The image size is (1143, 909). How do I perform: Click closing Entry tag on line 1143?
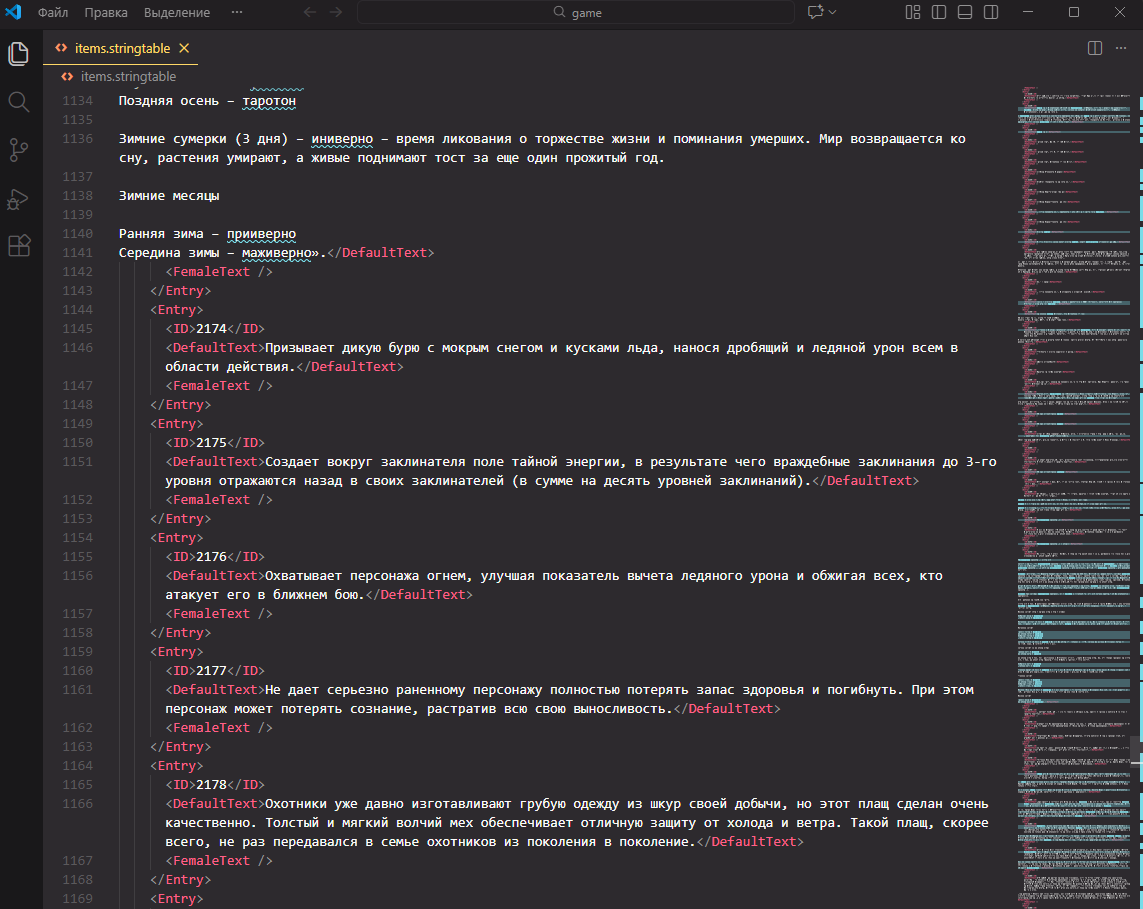click(x=181, y=291)
